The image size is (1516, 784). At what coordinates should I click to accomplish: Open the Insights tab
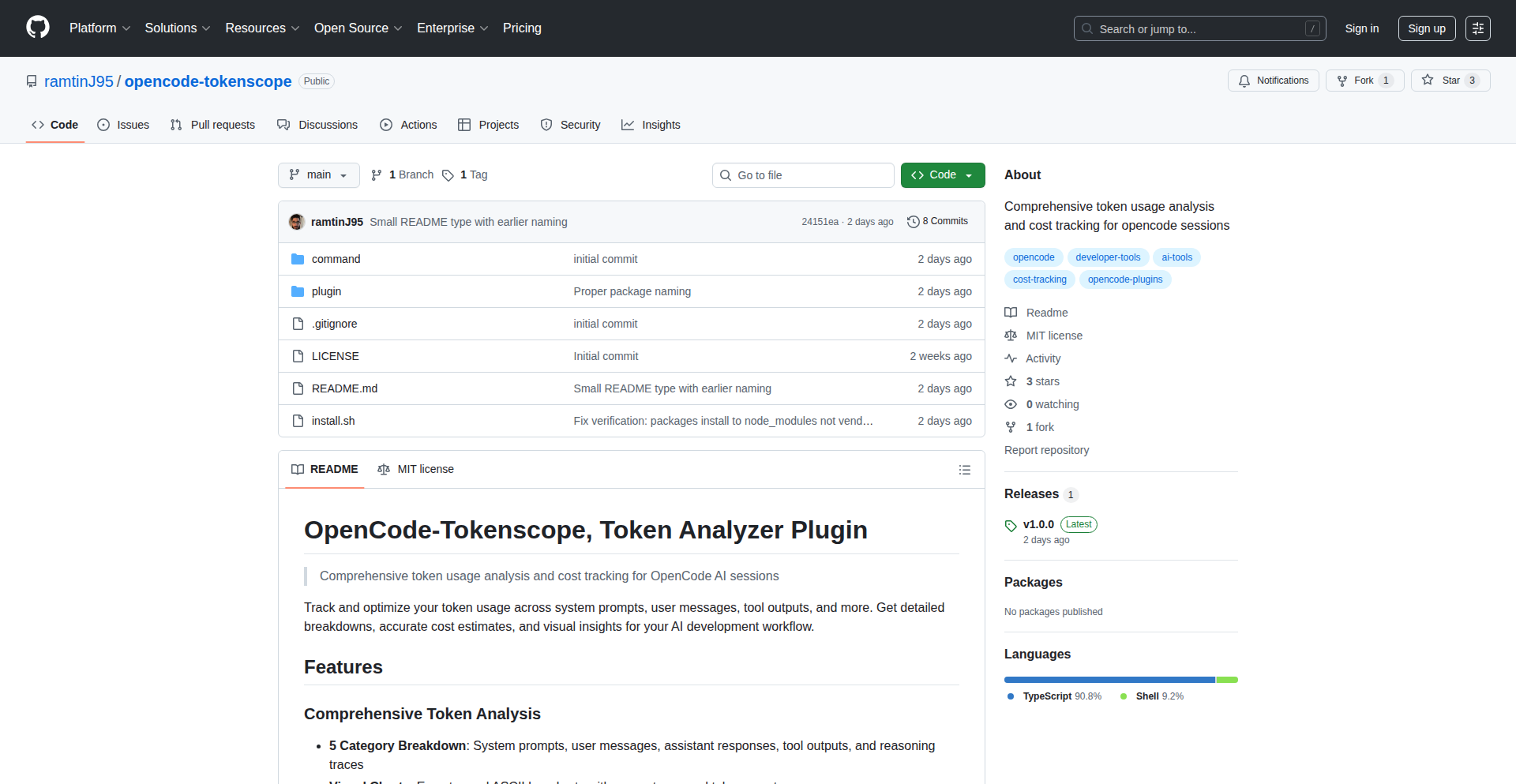[651, 125]
